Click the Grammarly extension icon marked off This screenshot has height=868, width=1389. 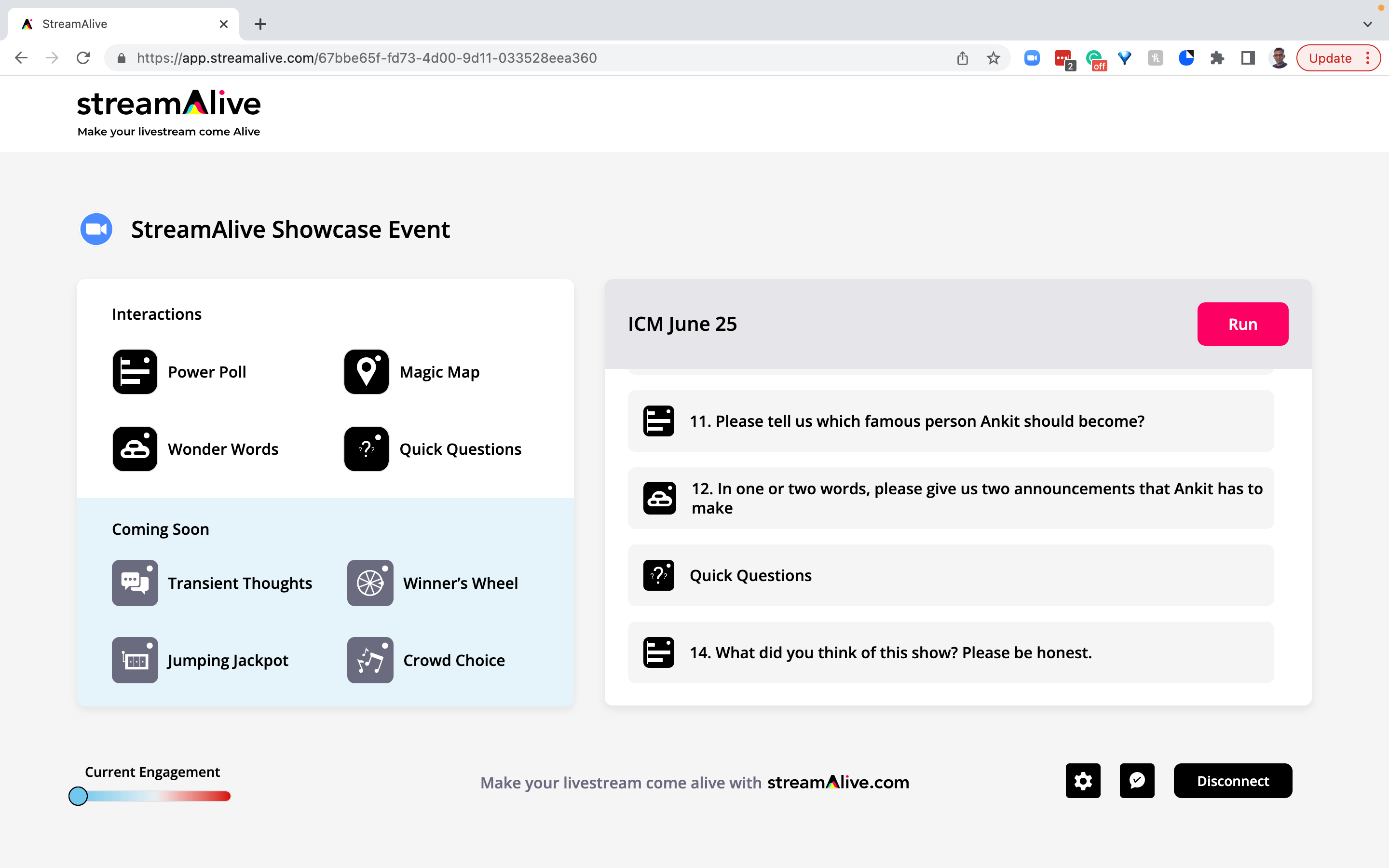1096,59
